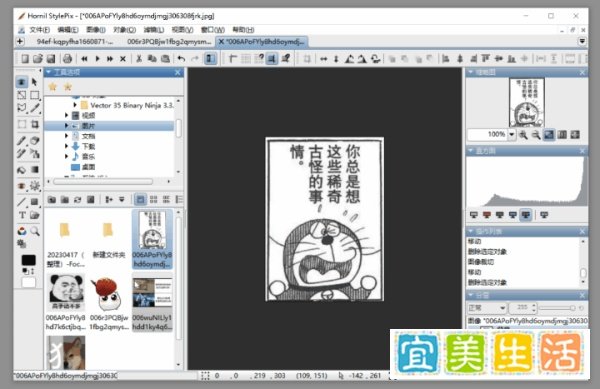Open the 窗口(W) menu
The height and width of the screenshot is (389, 600).
tap(213, 30)
